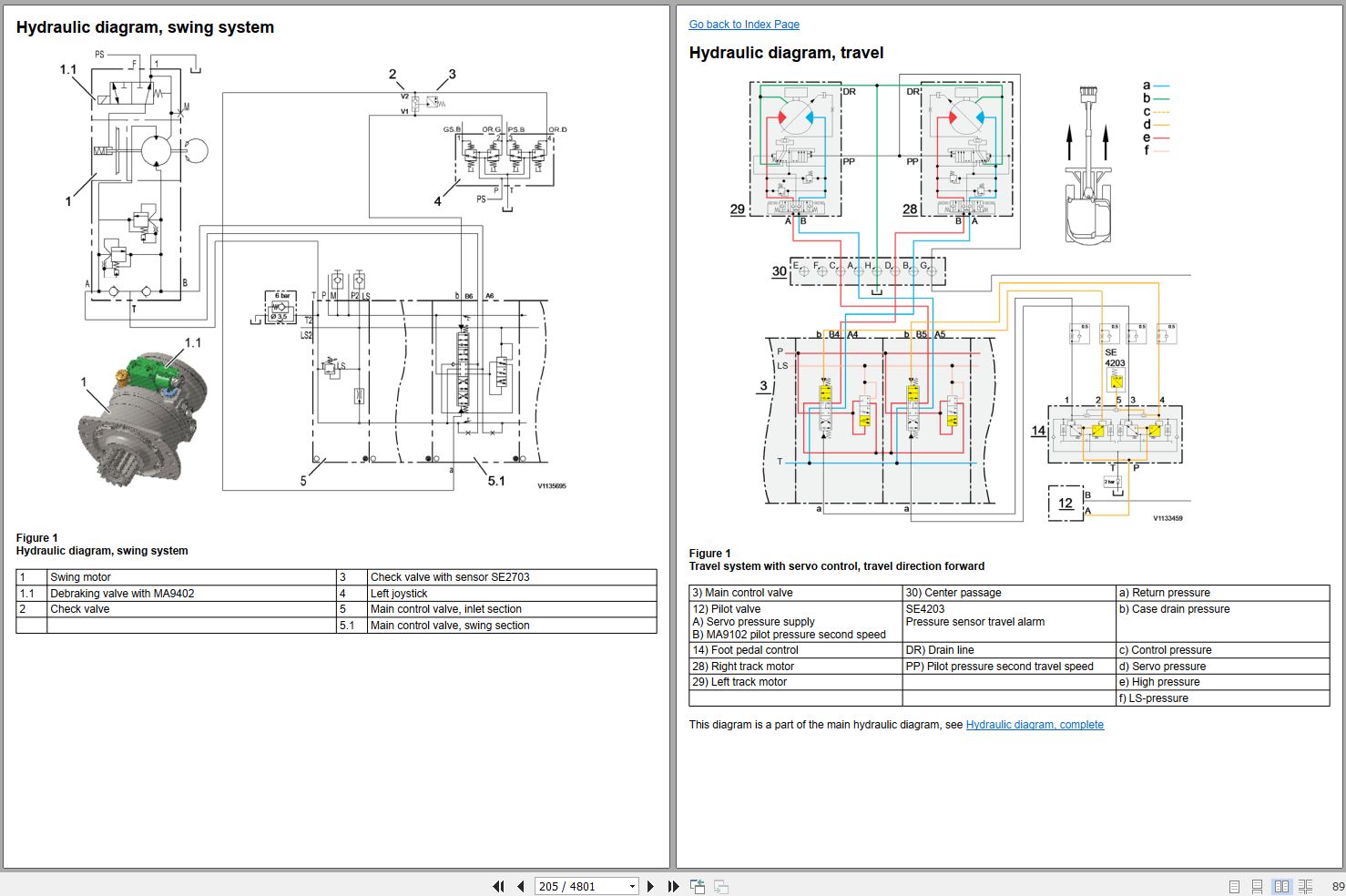The image size is (1346, 896).
Task: Enable continuous scrolling page view
Action: 1257,886
